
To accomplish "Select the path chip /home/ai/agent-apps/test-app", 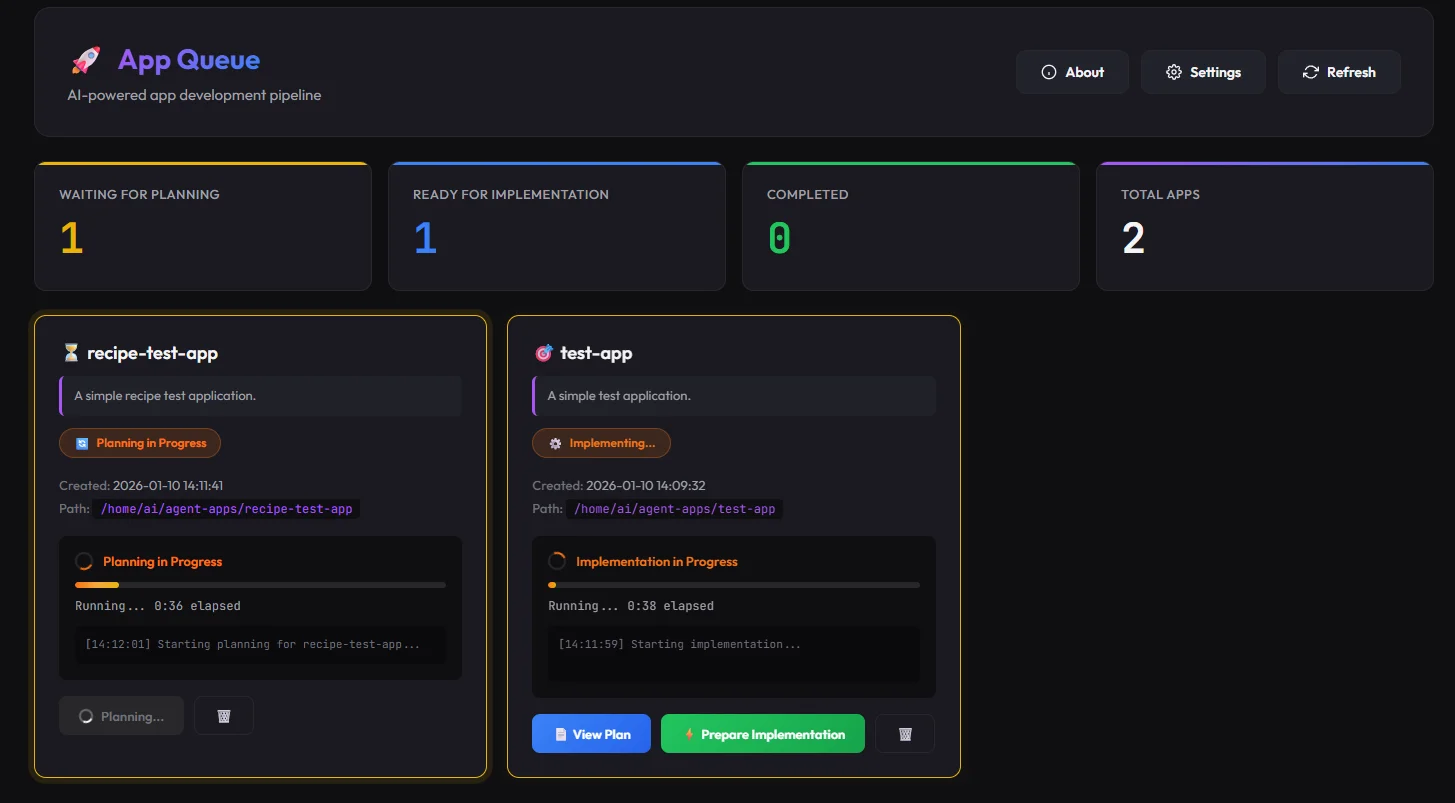I will [x=675, y=508].
